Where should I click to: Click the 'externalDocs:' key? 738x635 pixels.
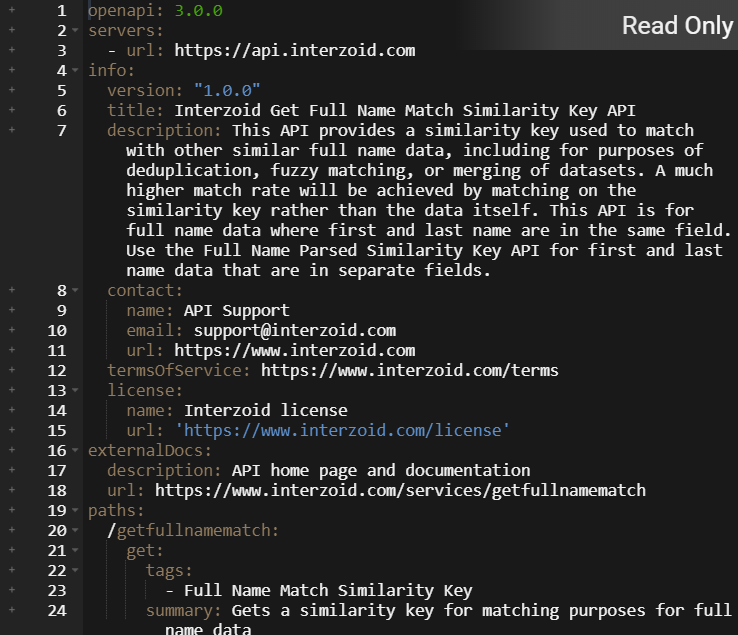(150, 450)
